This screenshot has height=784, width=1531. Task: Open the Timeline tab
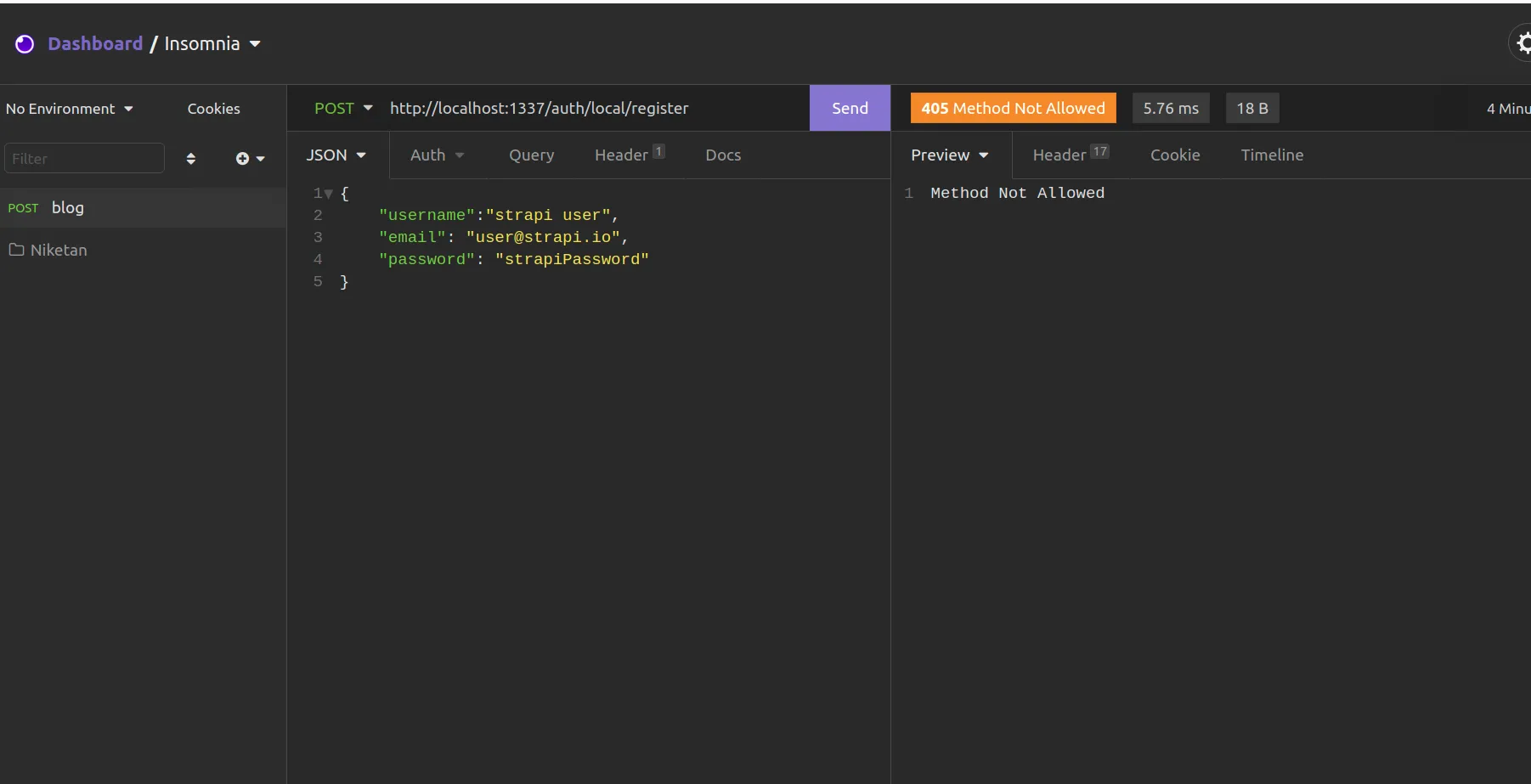coord(1272,155)
